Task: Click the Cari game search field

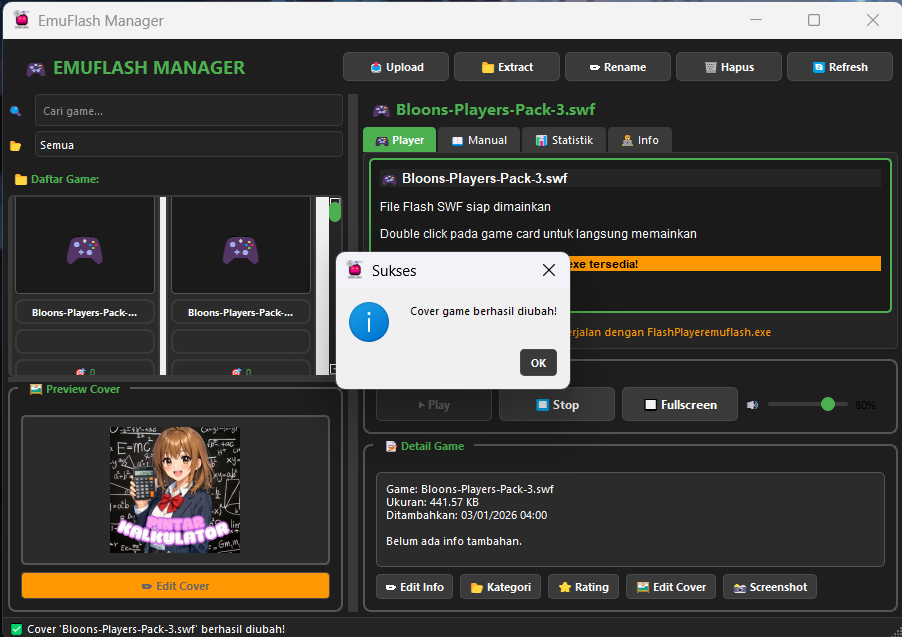Action: pos(189,110)
